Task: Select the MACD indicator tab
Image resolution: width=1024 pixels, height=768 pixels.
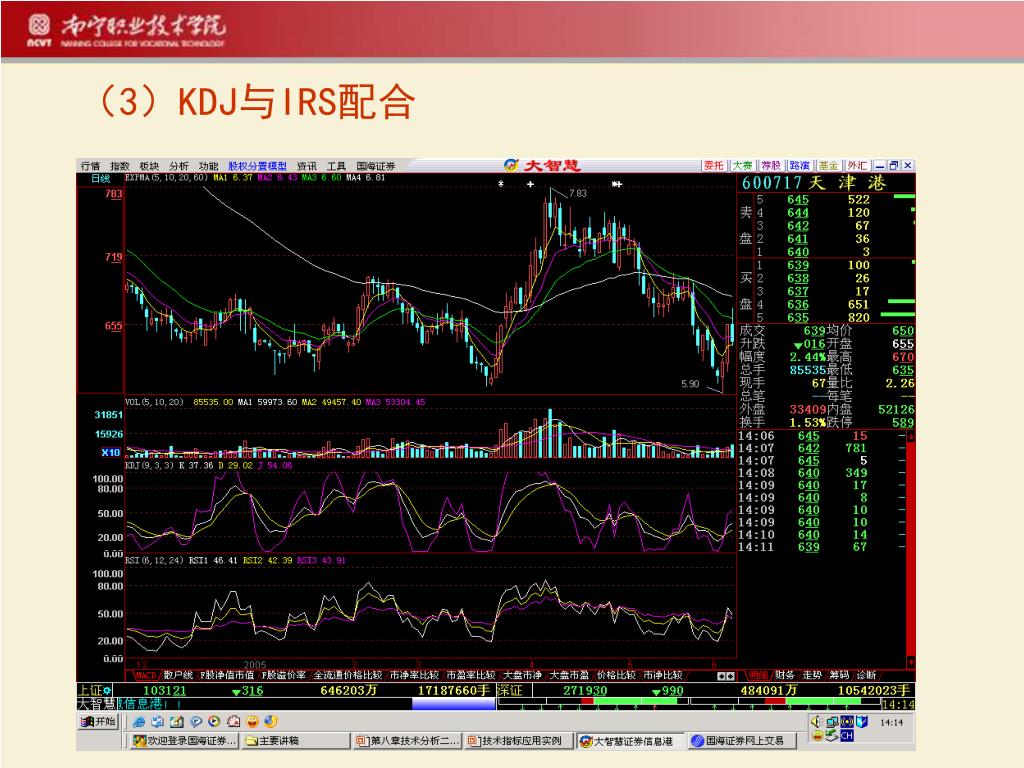Action: tap(146, 675)
